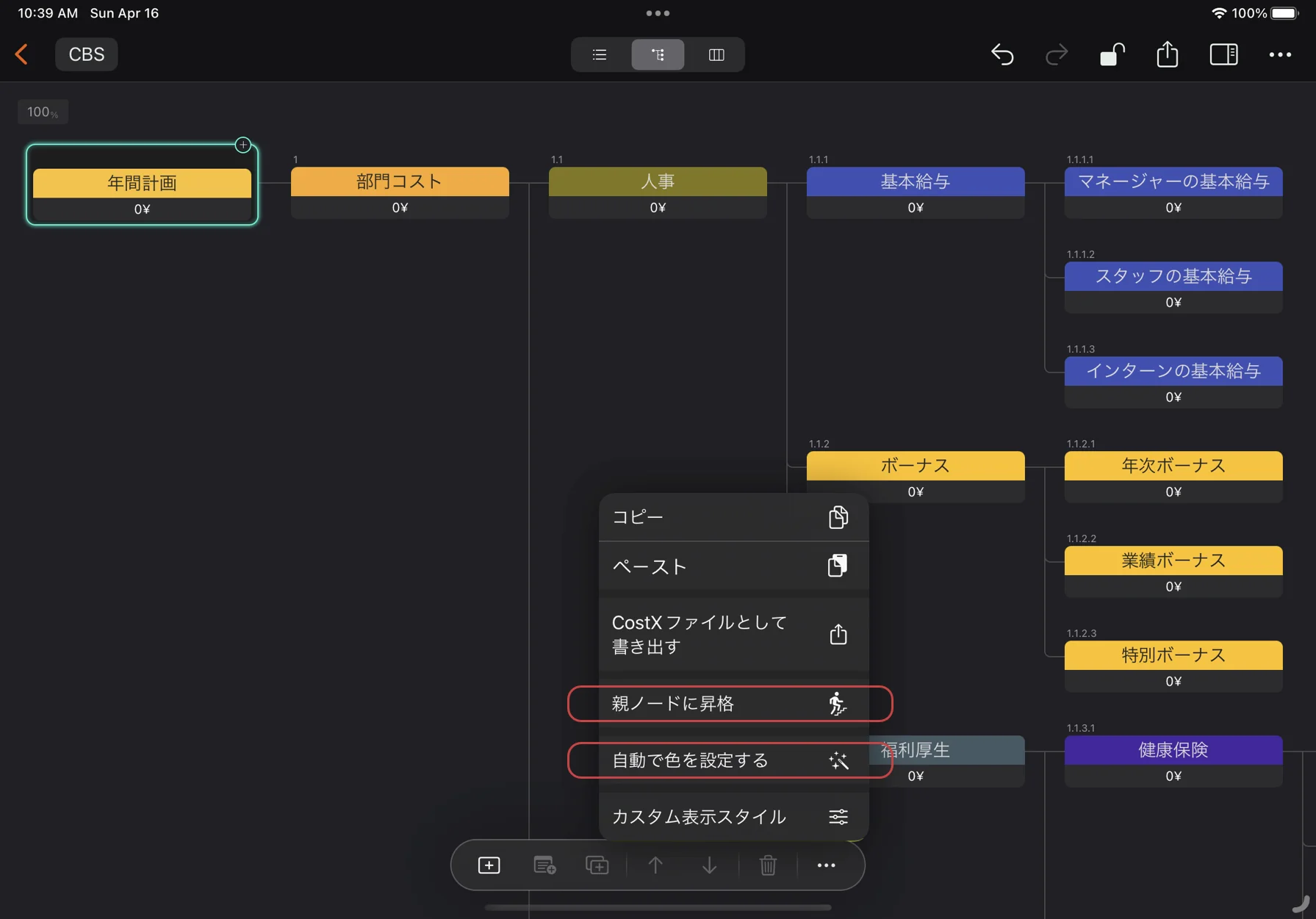Open more options in bottom toolbar
This screenshot has width=1316, height=919.
click(x=826, y=865)
